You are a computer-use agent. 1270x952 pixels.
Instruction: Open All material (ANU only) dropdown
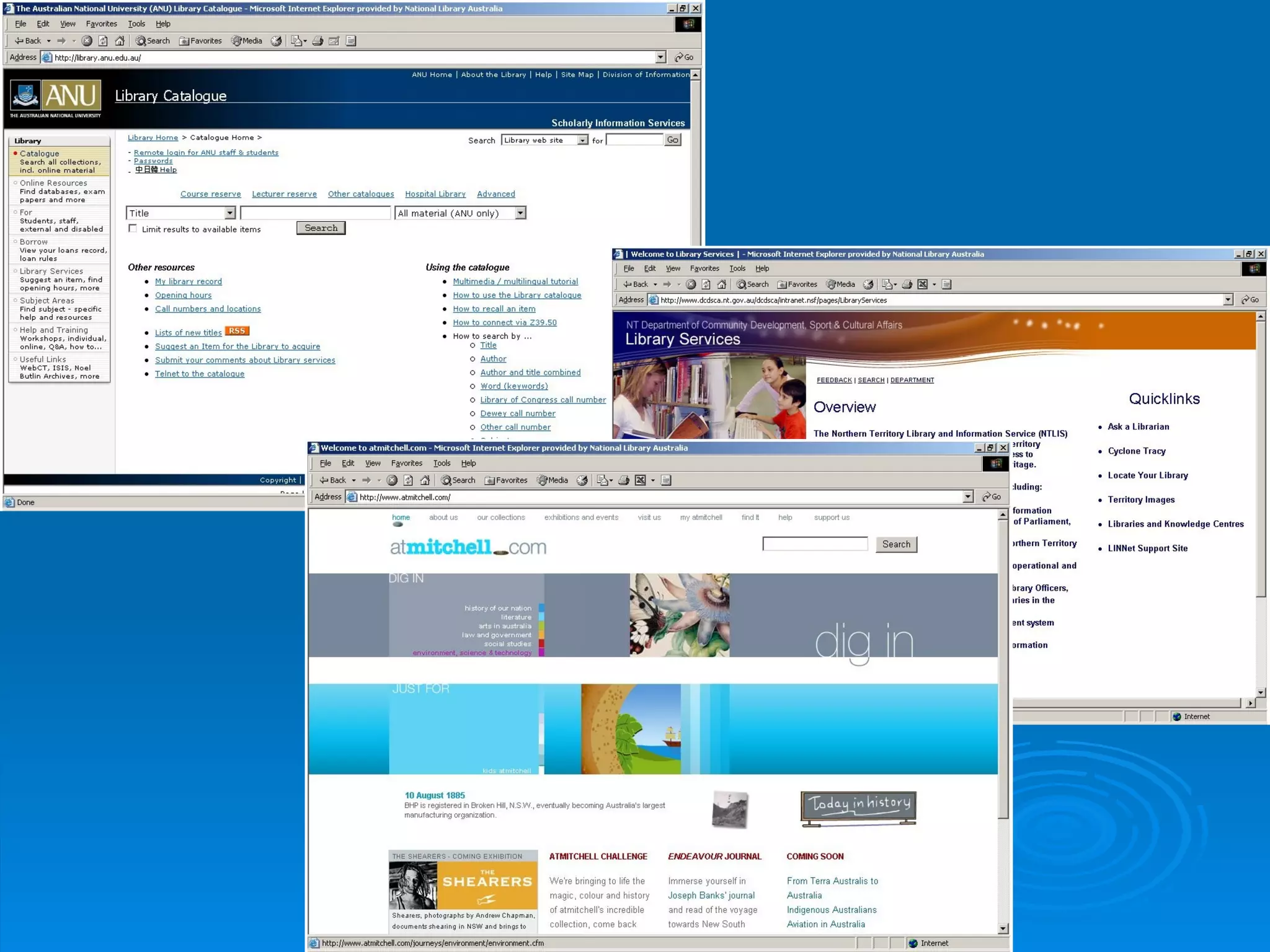[520, 213]
